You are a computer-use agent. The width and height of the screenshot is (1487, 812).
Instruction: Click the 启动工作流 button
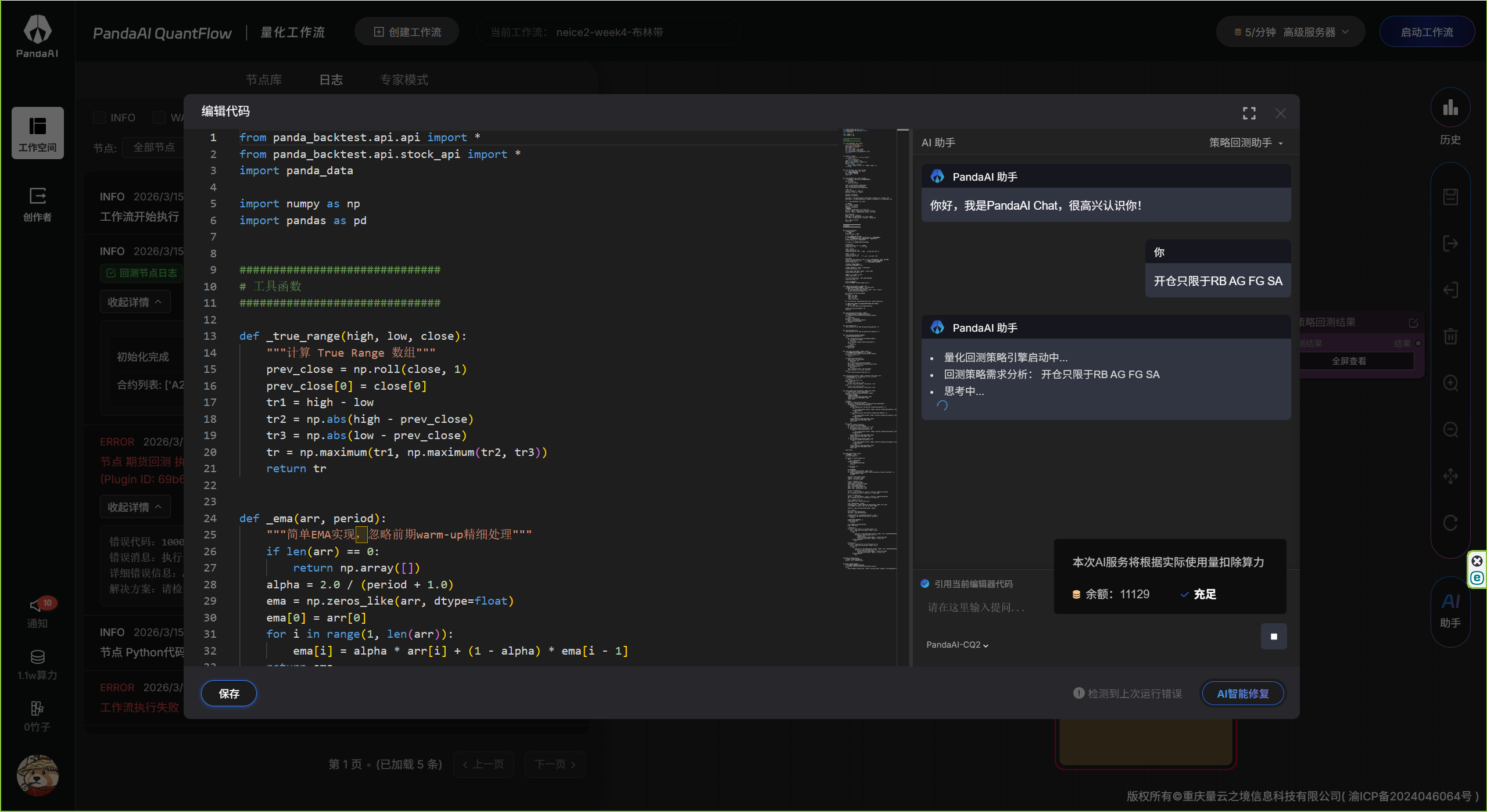click(x=1427, y=33)
